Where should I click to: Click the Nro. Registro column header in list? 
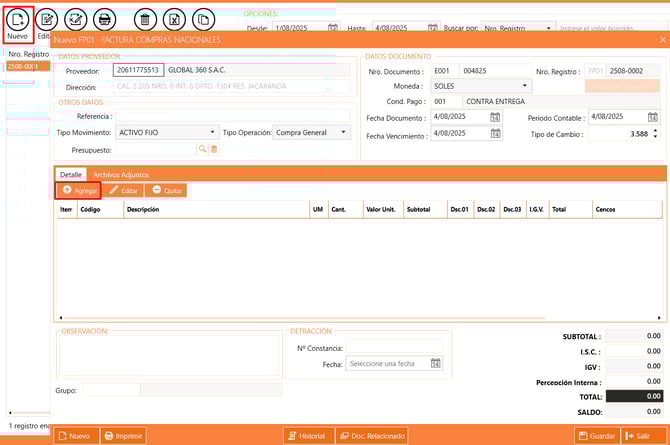[29, 54]
